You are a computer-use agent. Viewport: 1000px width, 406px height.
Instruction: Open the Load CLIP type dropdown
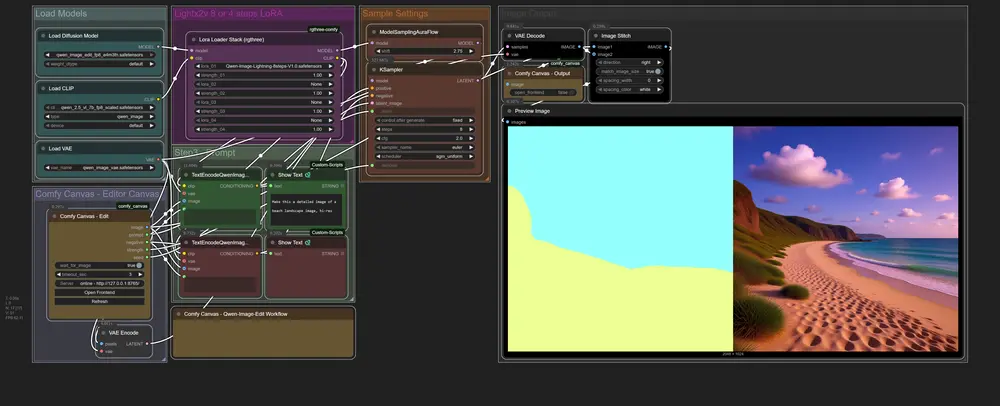[x=99, y=117]
